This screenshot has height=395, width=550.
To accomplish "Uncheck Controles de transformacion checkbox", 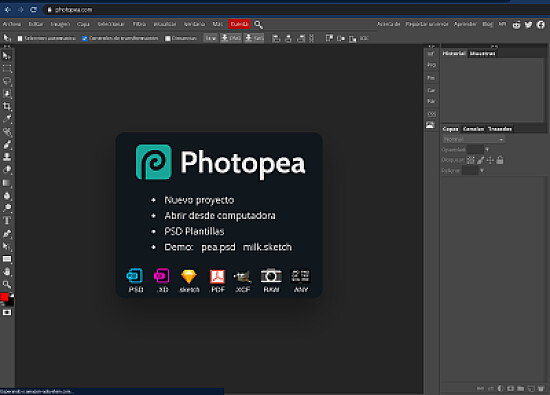I will tap(85, 38).
